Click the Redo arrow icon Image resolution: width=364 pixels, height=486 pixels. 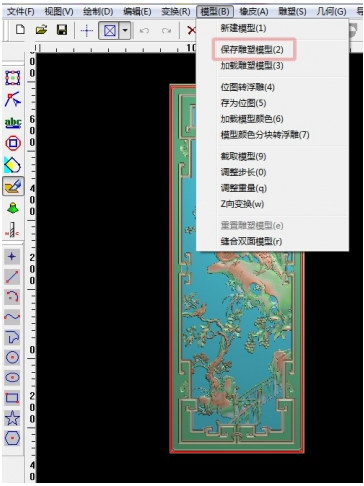(x=166, y=31)
